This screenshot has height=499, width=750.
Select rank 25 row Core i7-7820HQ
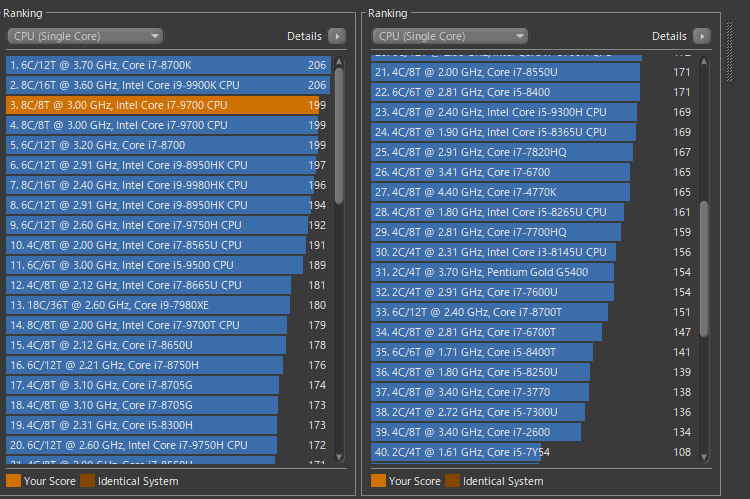[x=533, y=153]
